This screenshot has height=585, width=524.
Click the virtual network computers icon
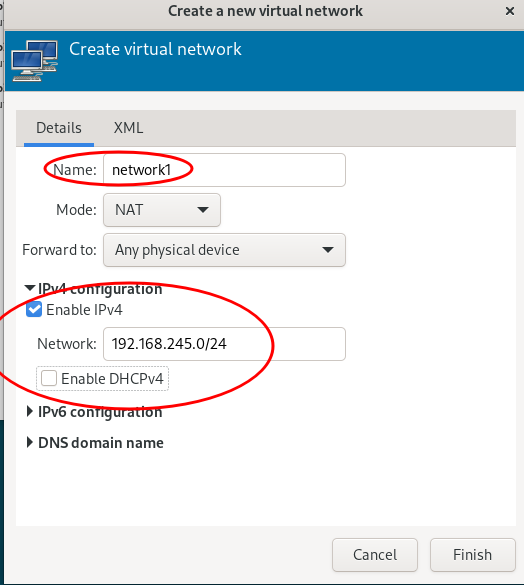click(34, 61)
